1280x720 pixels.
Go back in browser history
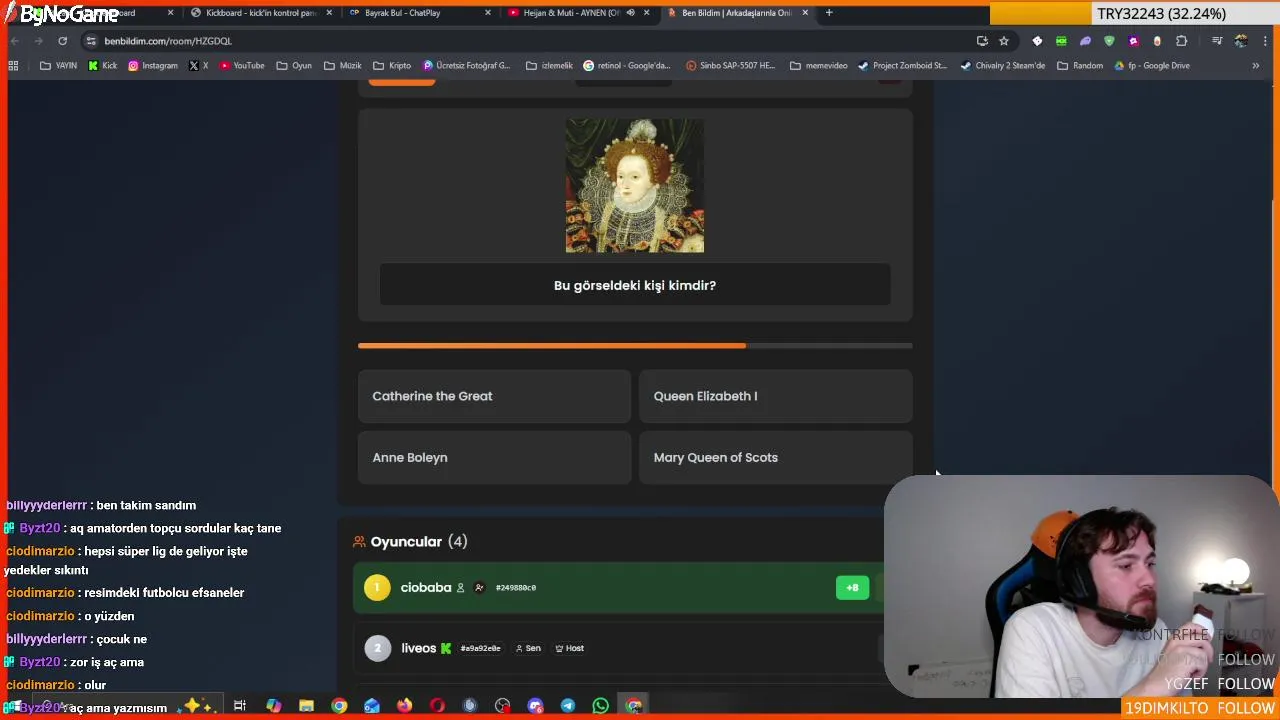click(x=14, y=41)
